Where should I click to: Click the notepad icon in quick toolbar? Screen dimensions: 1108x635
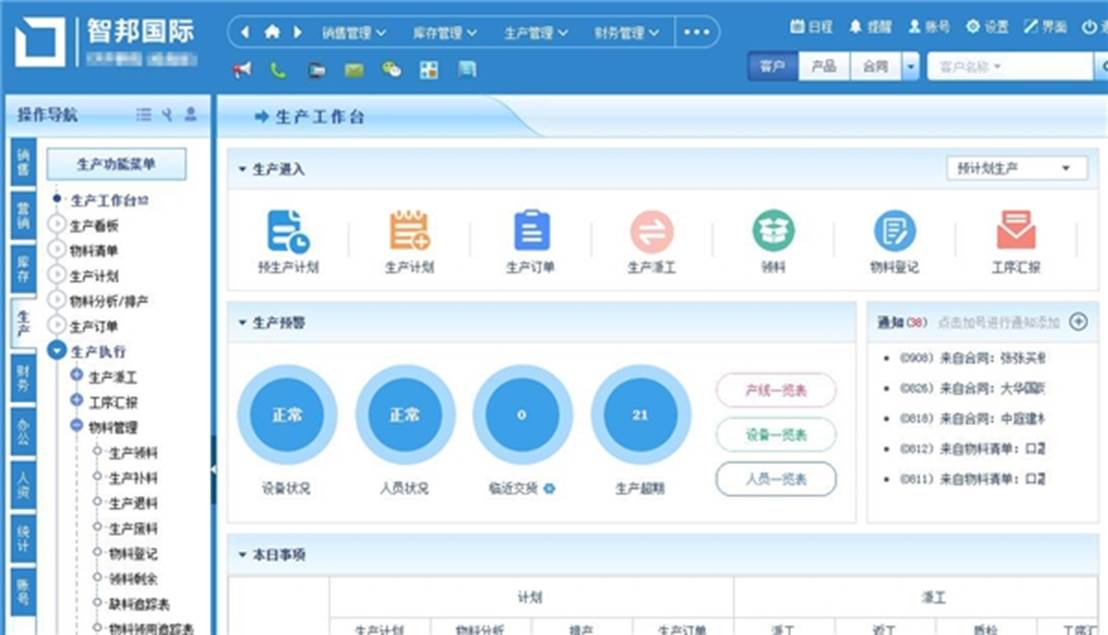(466, 69)
